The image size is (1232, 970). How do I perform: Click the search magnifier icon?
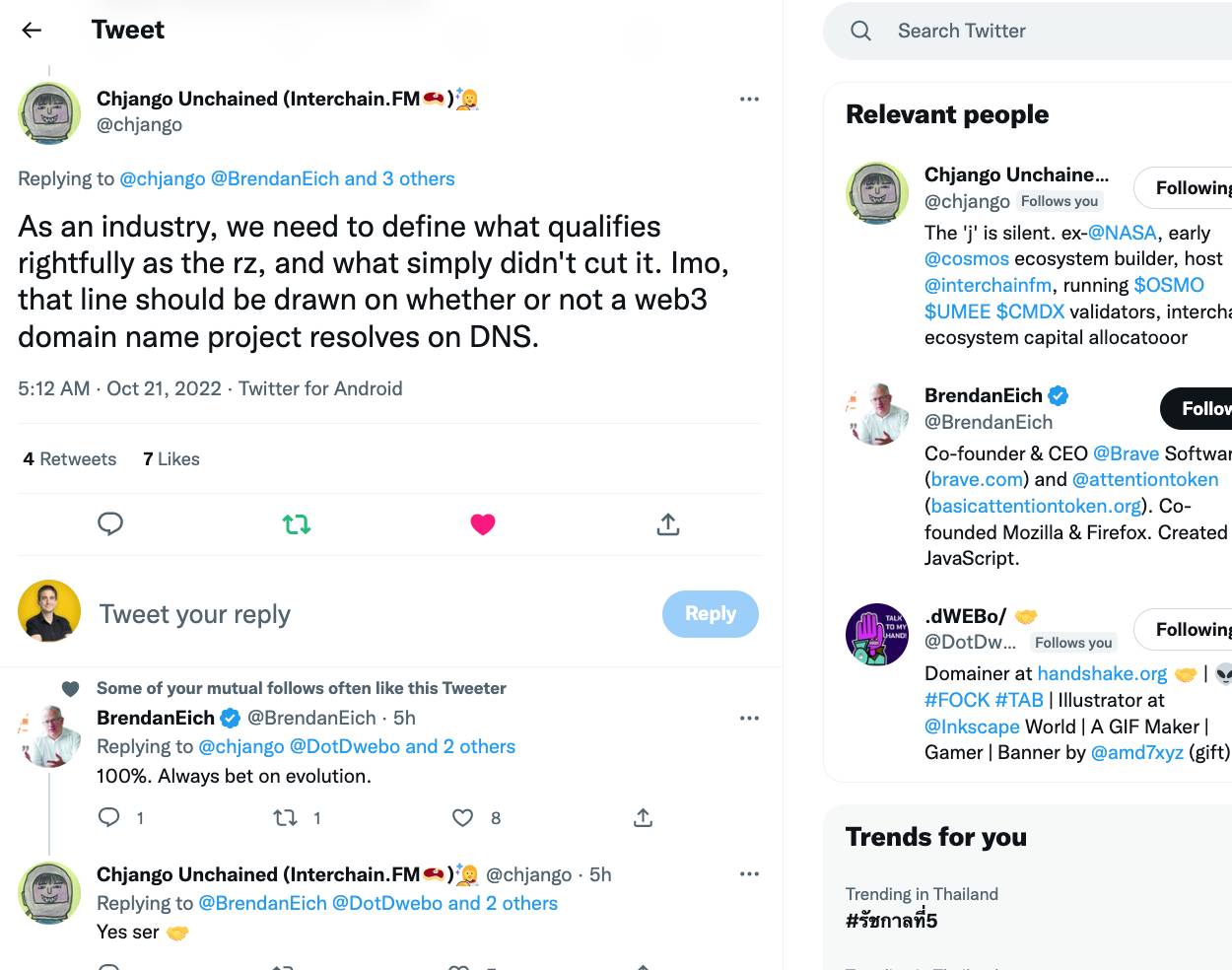point(861,31)
